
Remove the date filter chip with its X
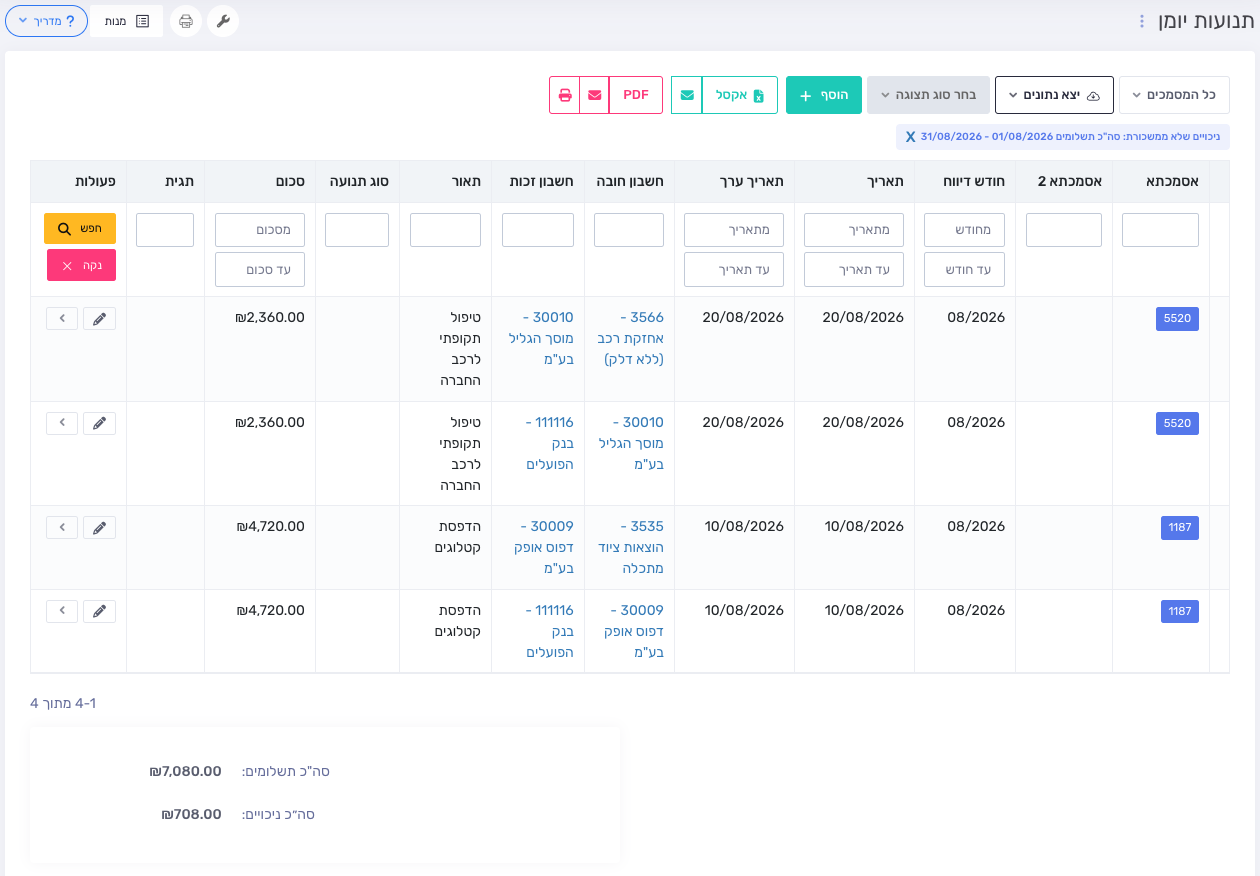[x=910, y=137]
